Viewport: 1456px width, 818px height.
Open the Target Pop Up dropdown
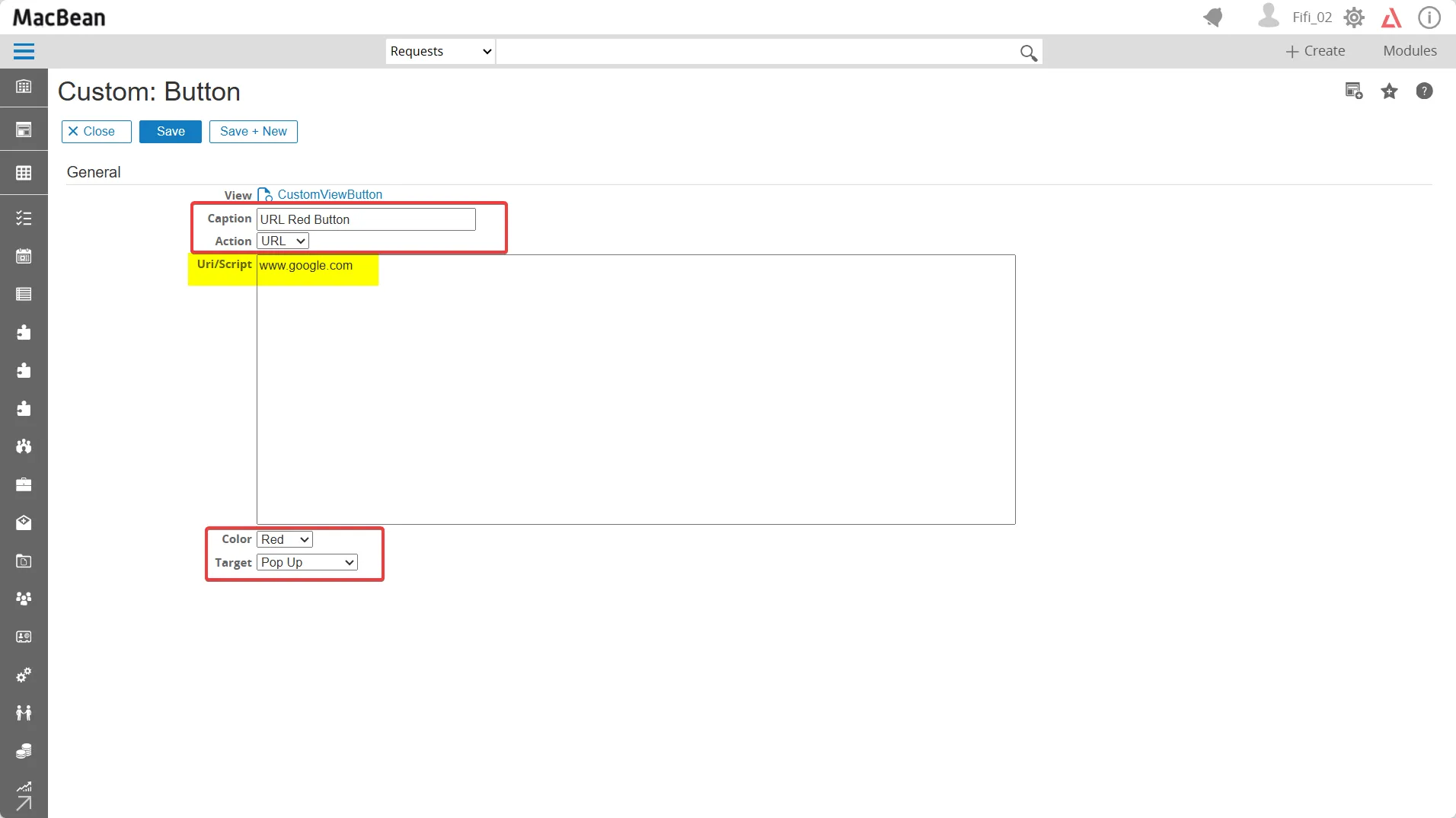click(308, 562)
